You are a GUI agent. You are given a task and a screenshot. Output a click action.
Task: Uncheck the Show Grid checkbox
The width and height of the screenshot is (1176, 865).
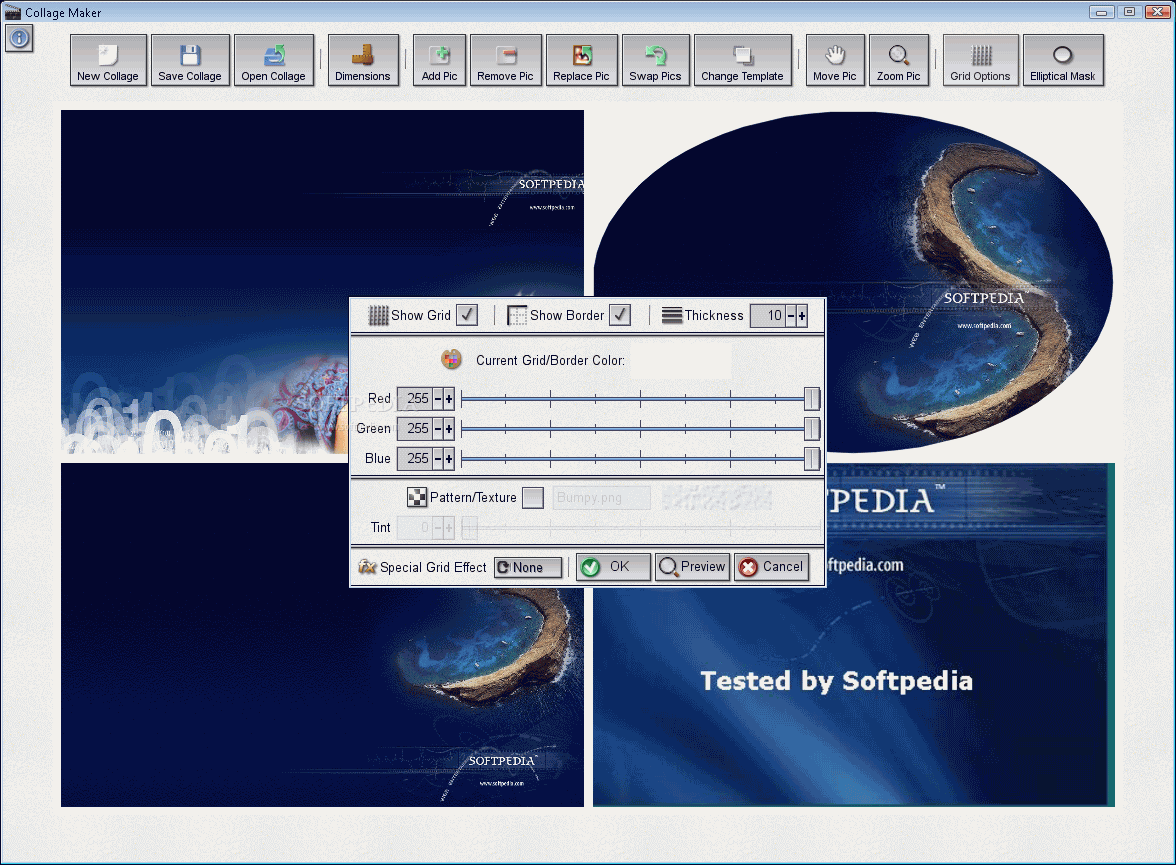coord(467,315)
